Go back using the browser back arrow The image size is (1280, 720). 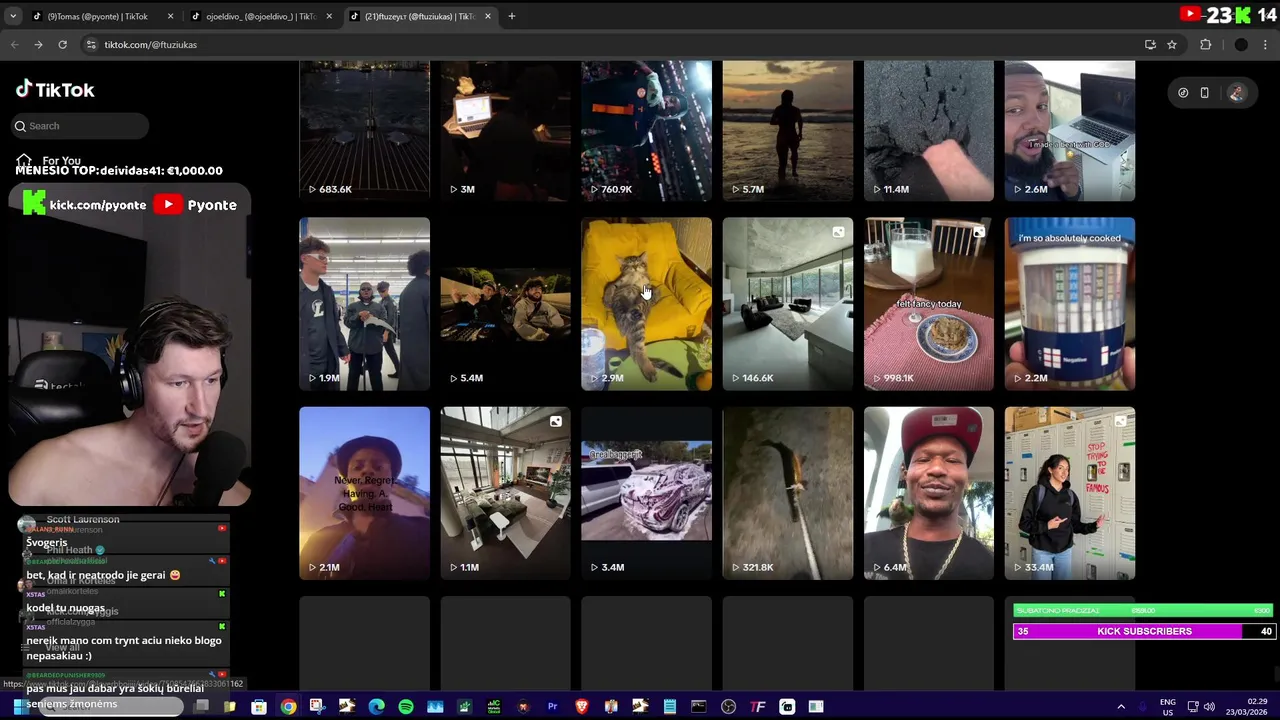tap(15, 44)
